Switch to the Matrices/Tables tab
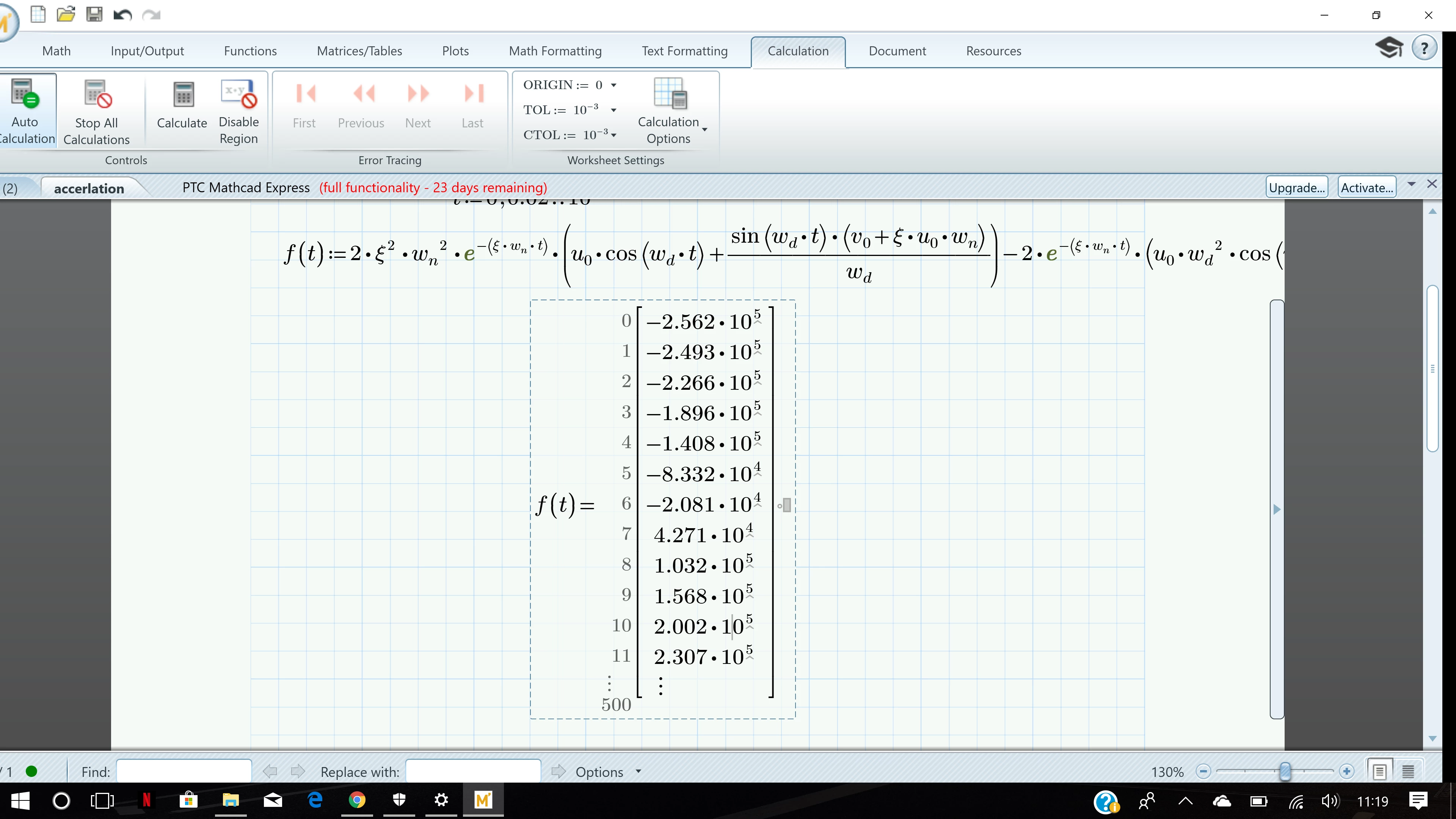Image resolution: width=1456 pixels, height=819 pixels. (359, 51)
